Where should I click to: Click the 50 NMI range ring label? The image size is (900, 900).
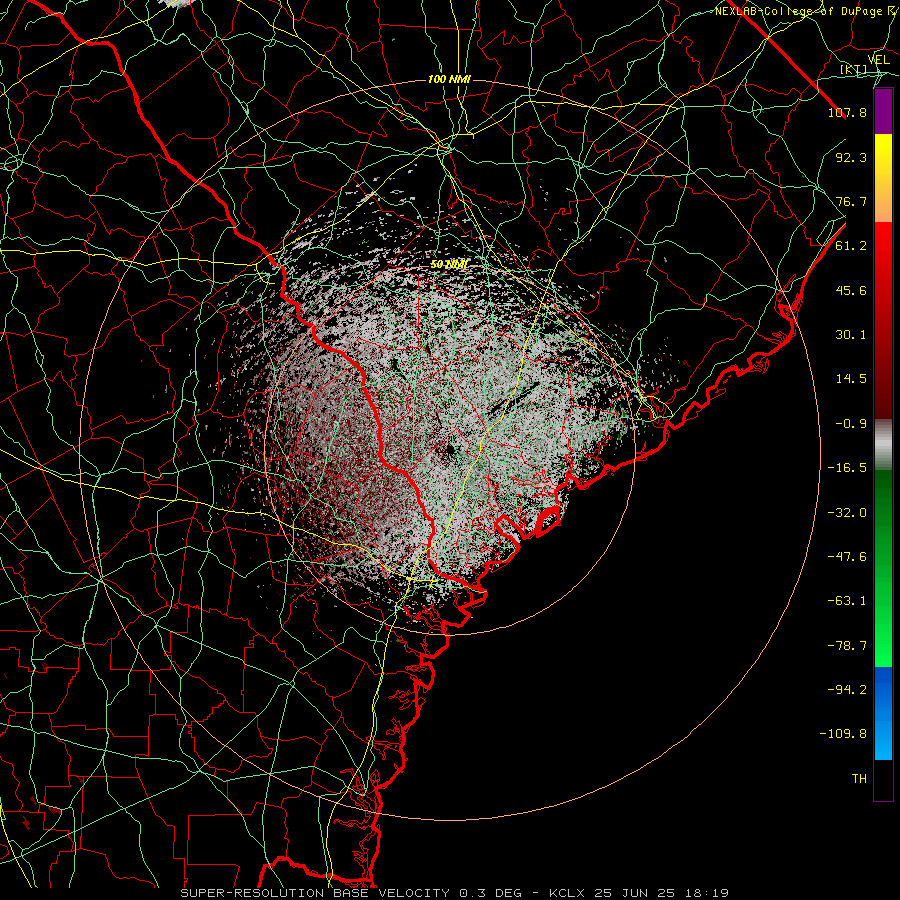[x=449, y=265]
